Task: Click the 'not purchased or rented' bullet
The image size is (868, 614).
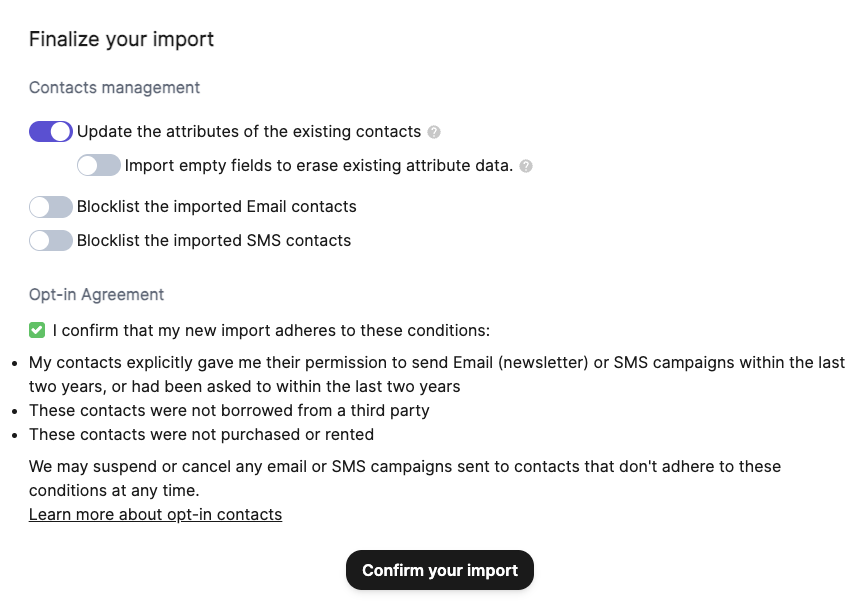Action: pyautogui.click(x=201, y=435)
